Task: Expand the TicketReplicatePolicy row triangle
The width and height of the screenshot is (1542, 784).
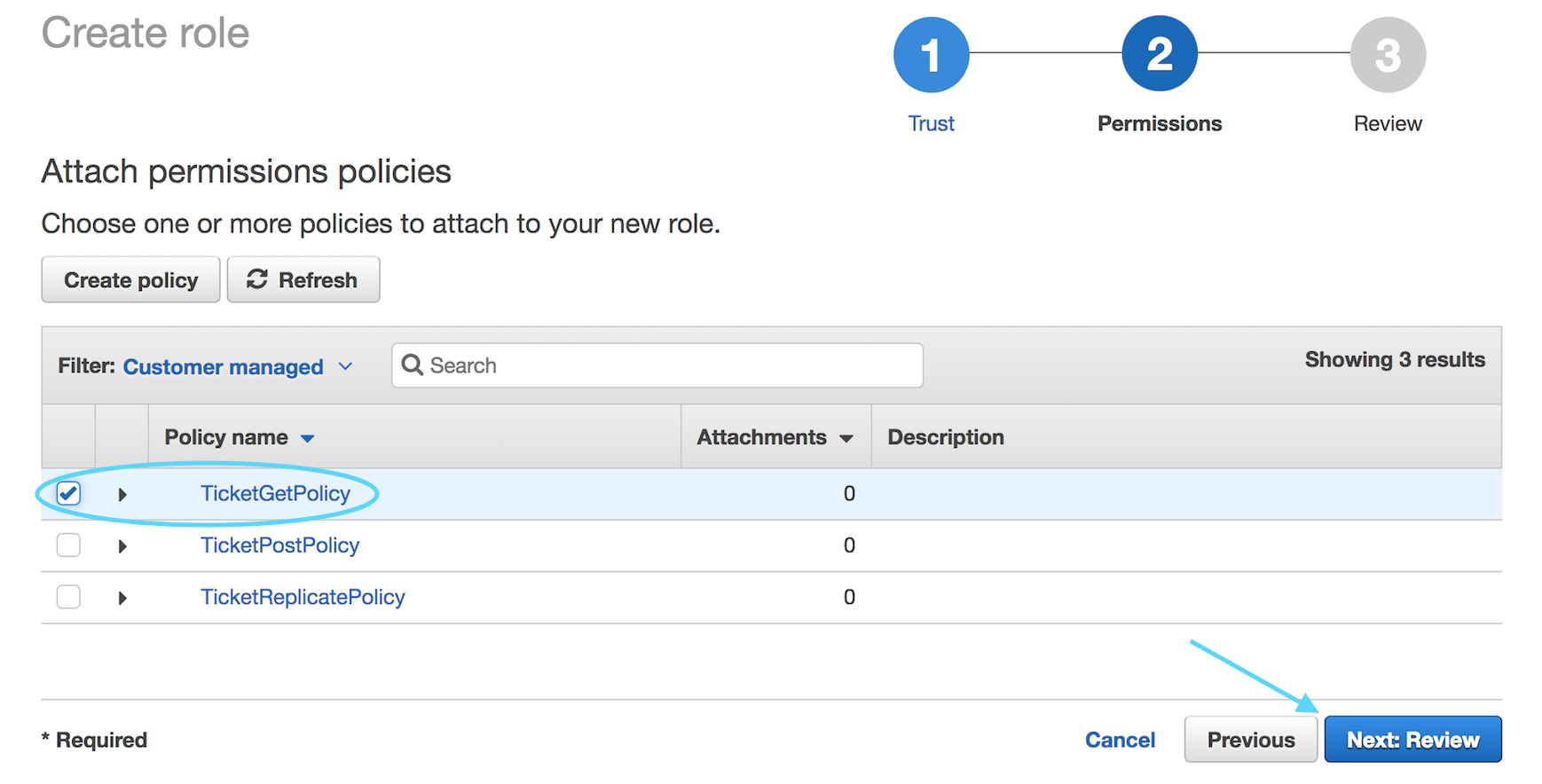Action: (122, 598)
